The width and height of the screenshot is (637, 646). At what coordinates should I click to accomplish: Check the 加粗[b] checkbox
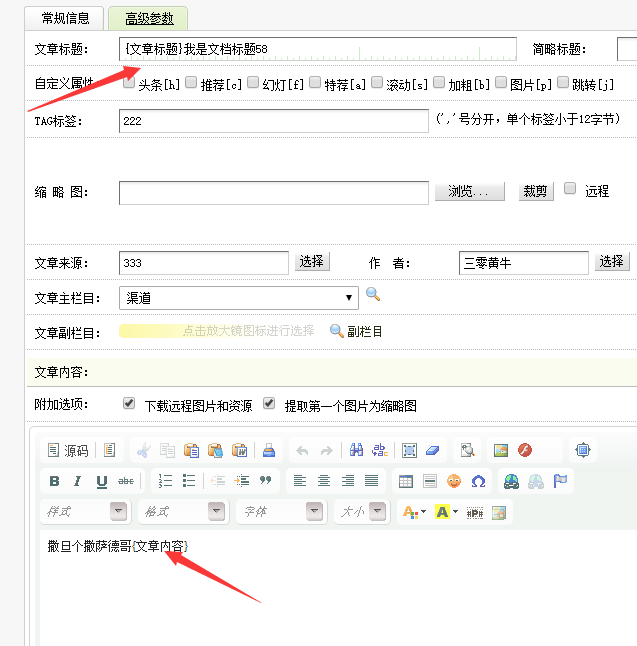[x=439, y=82]
